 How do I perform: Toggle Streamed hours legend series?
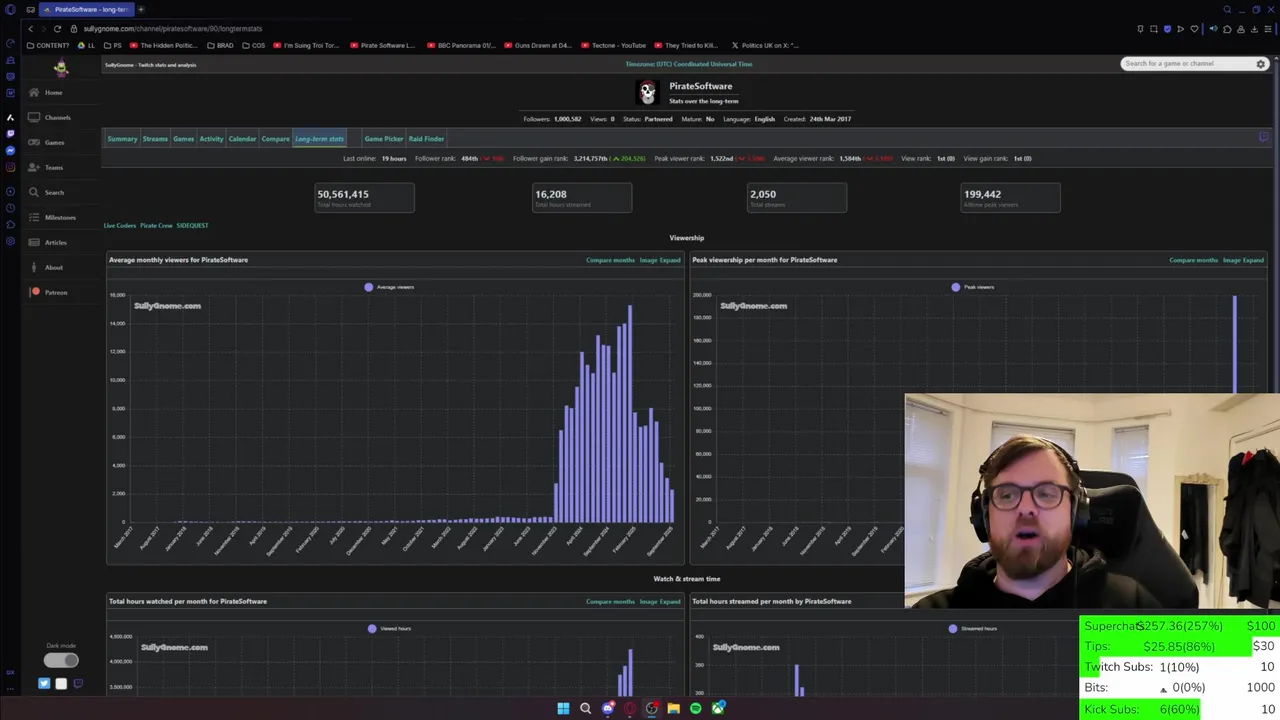[973, 628]
